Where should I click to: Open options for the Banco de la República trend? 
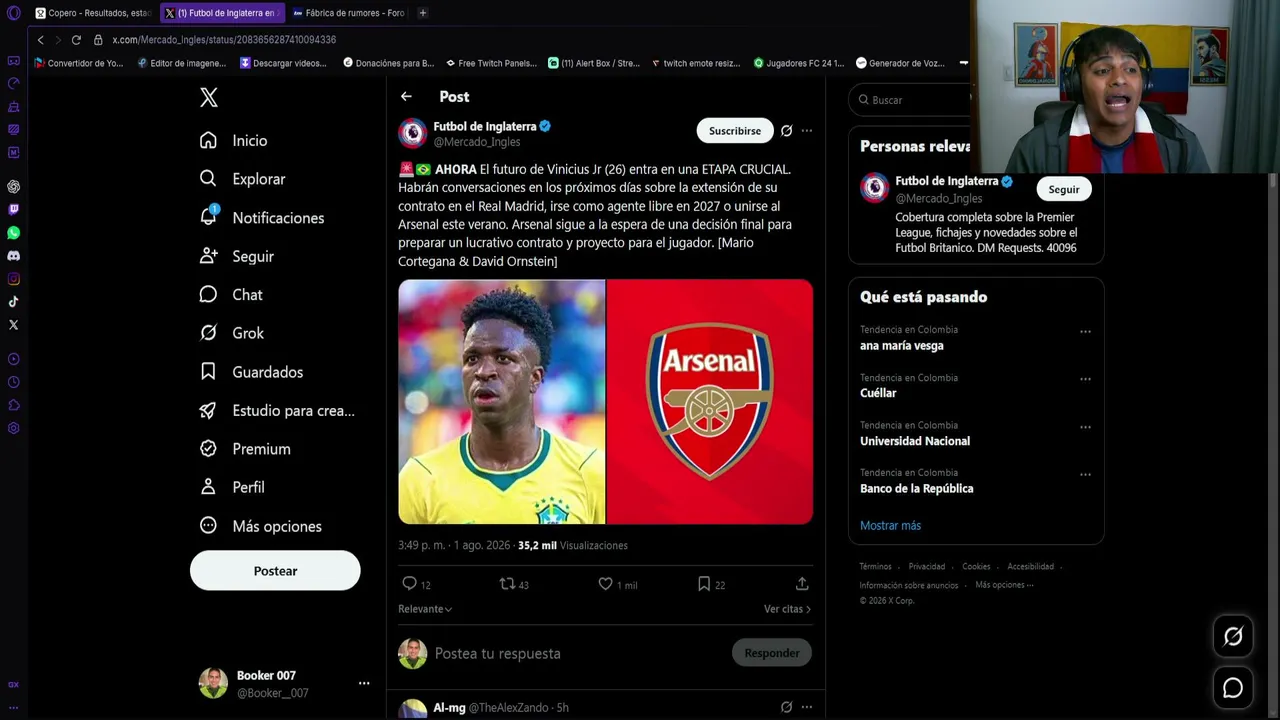click(1085, 475)
